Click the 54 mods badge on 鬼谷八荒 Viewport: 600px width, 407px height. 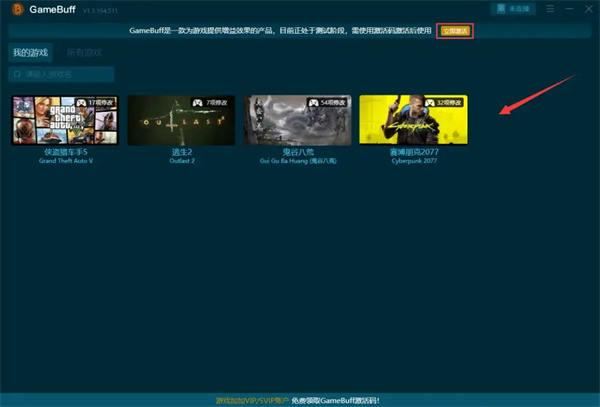pyautogui.click(x=326, y=103)
